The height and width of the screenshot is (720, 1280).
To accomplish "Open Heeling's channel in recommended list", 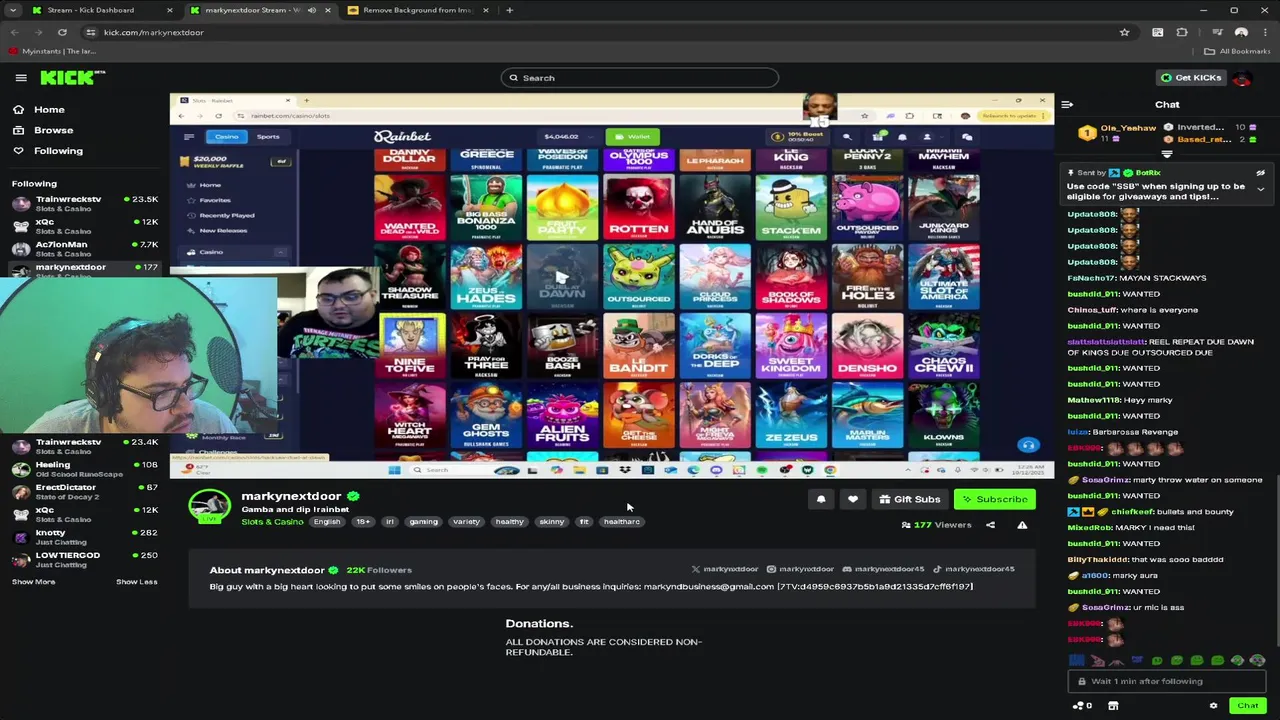I will click(84, 469).
